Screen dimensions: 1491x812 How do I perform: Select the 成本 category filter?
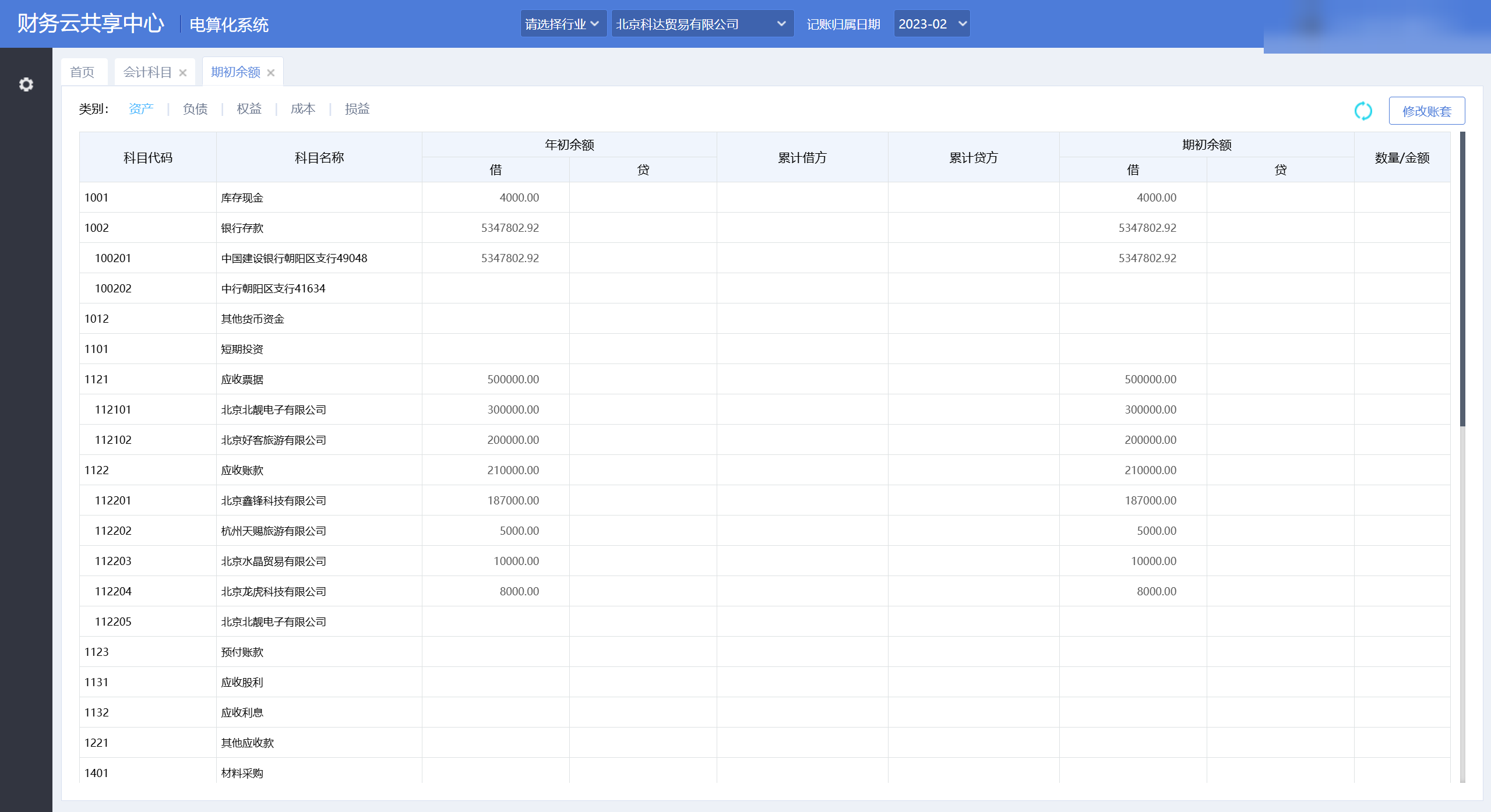coord(303,109)
